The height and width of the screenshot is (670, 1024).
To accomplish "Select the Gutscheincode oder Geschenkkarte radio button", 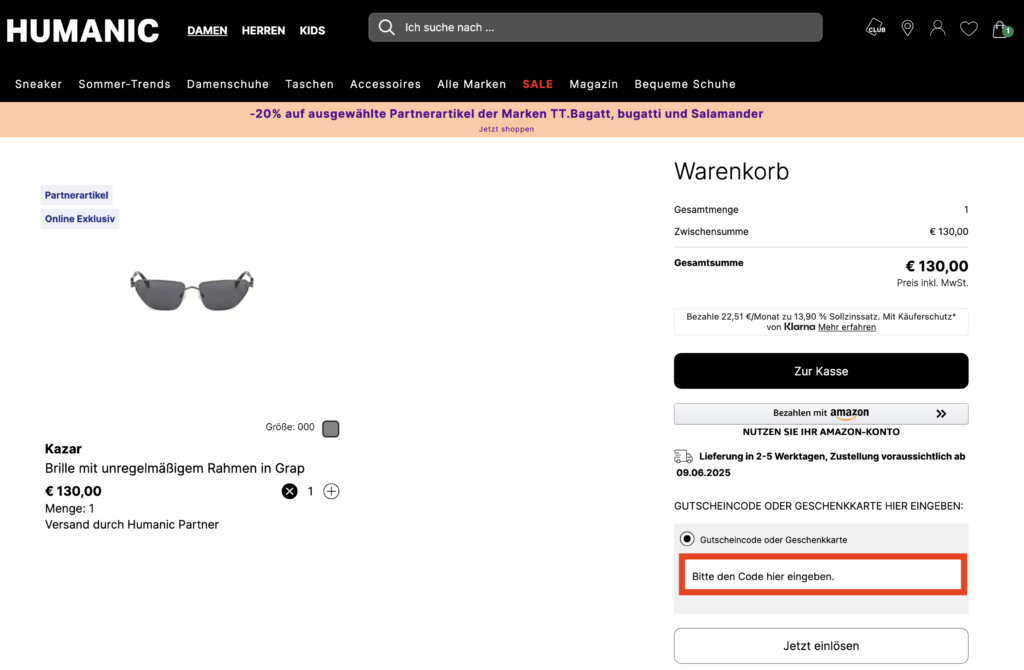I will [x=686, y=539].
